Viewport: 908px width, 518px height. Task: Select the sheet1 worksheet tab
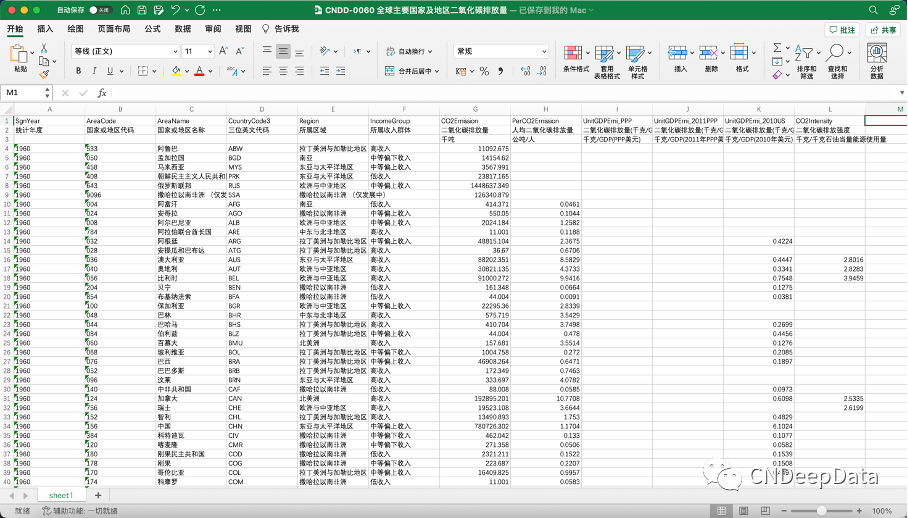[61, 495]
